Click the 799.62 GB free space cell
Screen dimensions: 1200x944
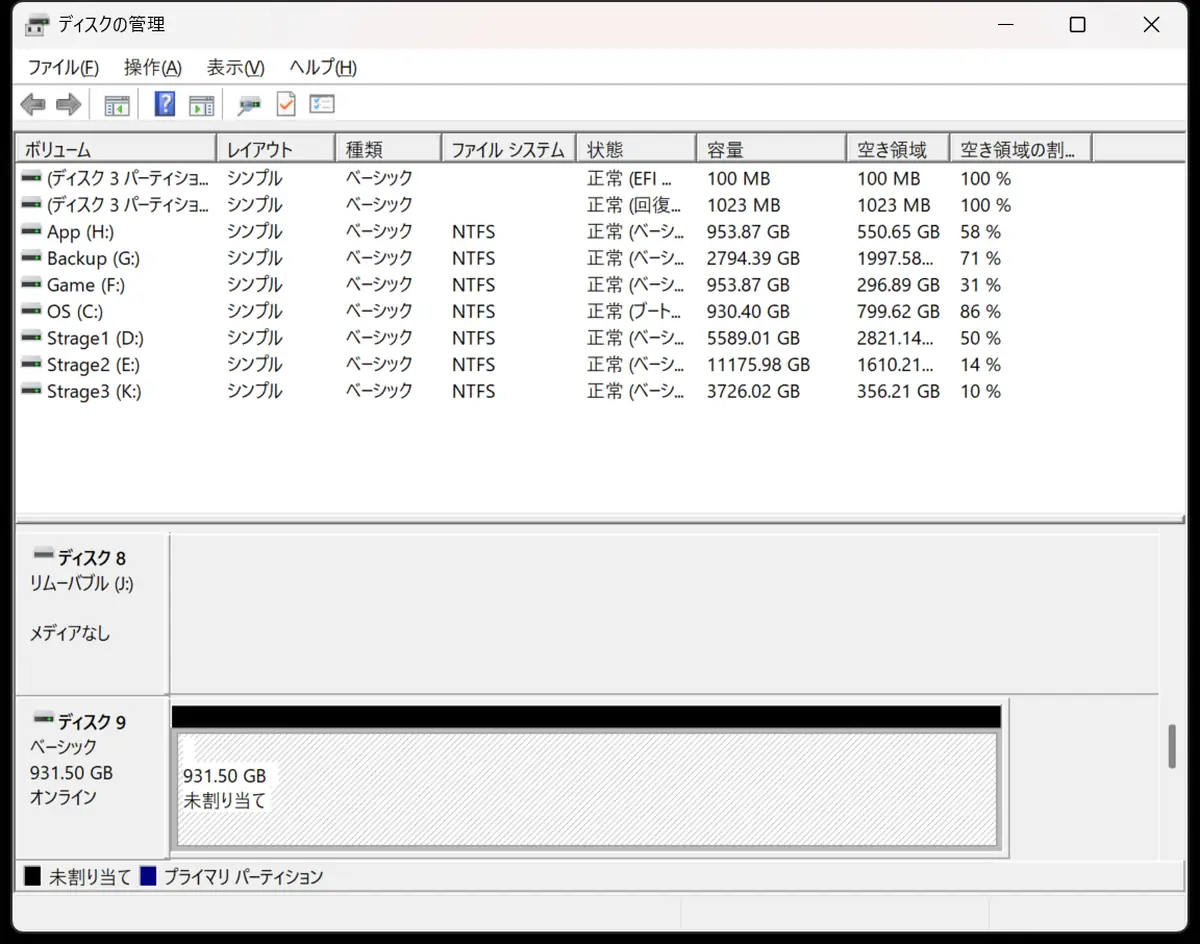(898, 312)
